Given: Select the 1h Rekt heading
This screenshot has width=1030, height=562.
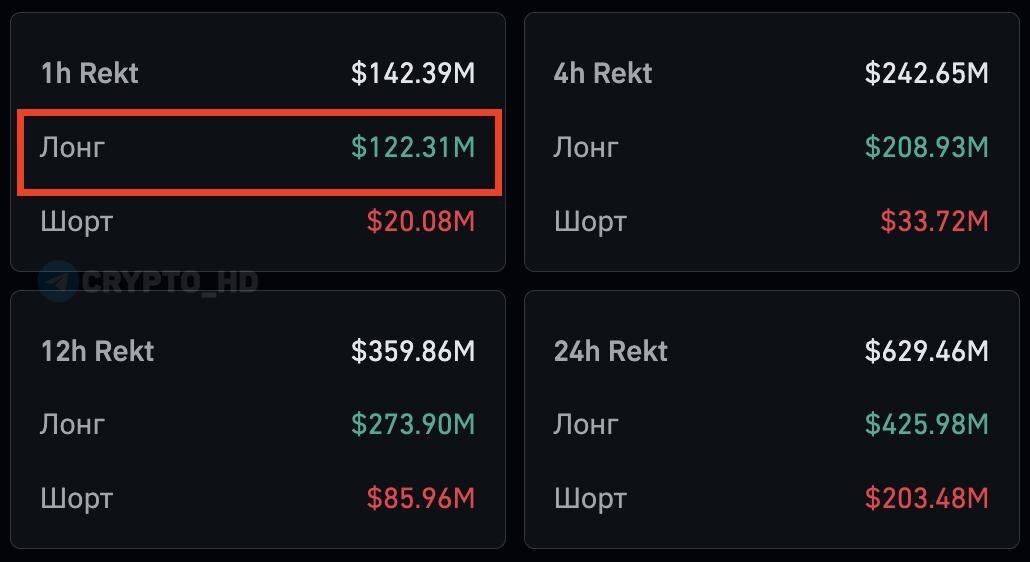Looking at the screenshot, I should [x=89, y=73].
